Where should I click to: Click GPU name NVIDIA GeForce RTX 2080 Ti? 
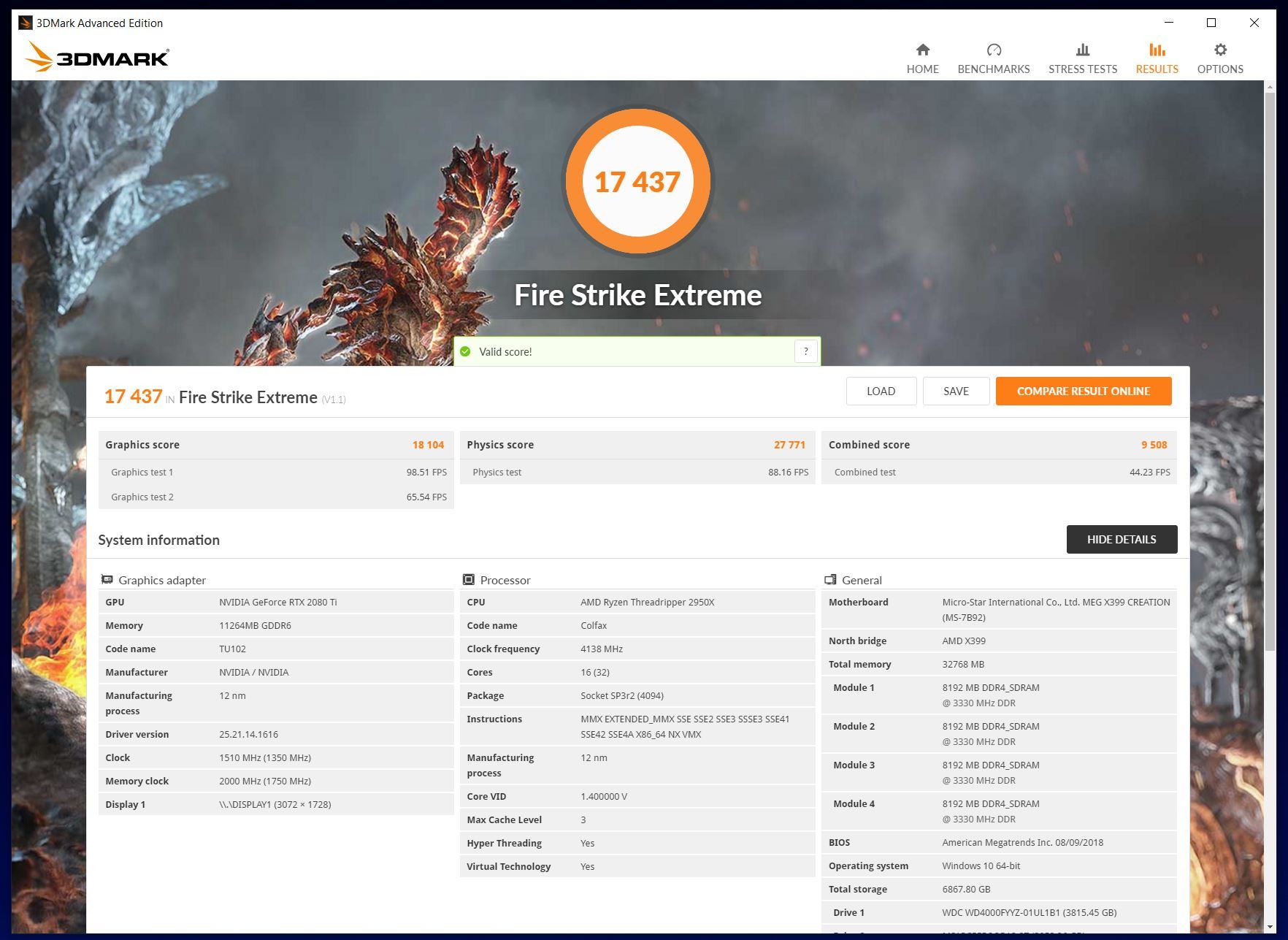coord(277,603)
